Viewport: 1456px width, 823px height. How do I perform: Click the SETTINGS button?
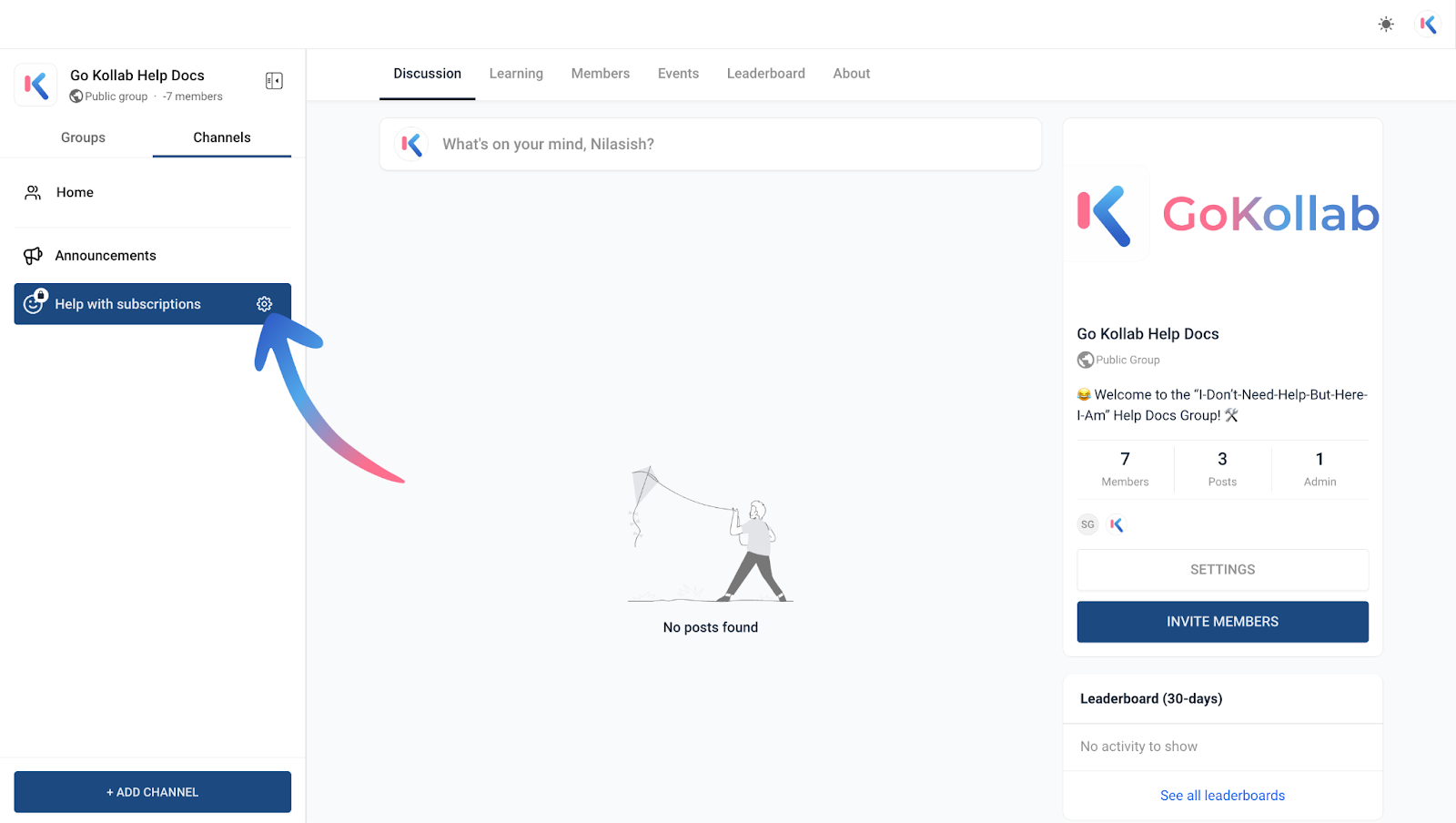(1223, 570)
